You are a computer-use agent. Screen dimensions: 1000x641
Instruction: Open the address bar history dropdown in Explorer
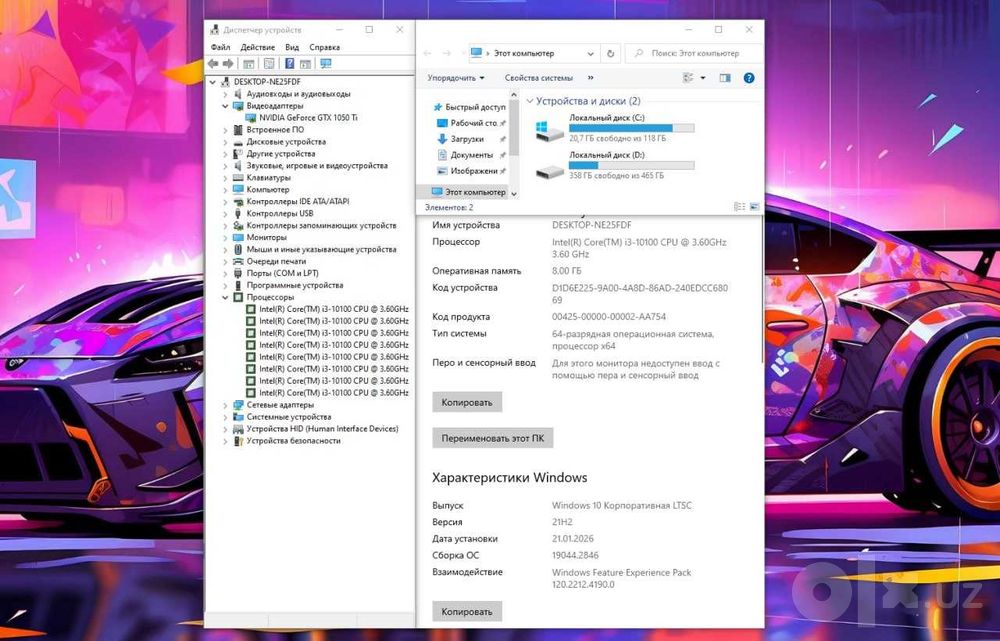(x=591, y=54)
